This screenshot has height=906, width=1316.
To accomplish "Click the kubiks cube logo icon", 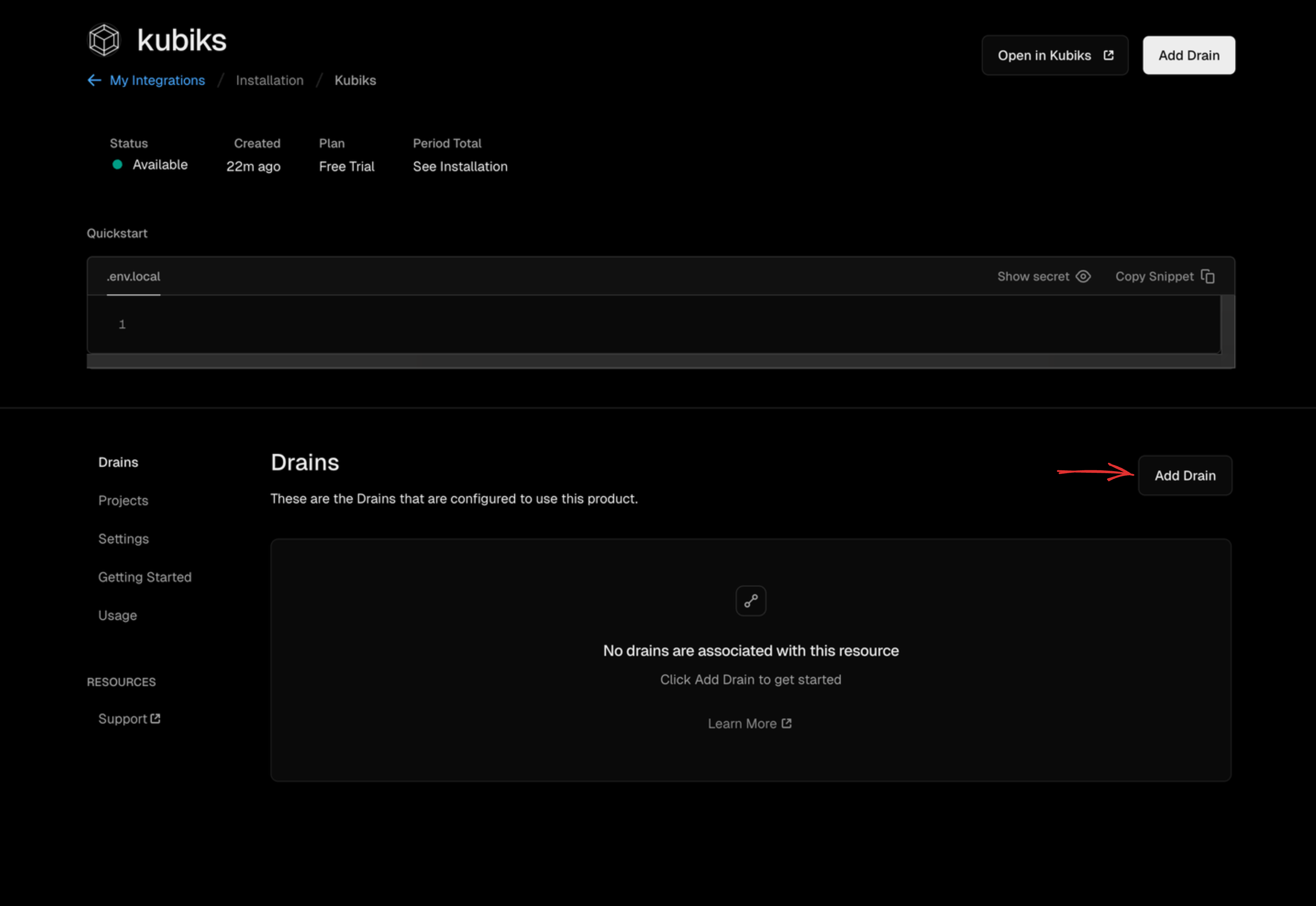I will [x=104, y=40].
